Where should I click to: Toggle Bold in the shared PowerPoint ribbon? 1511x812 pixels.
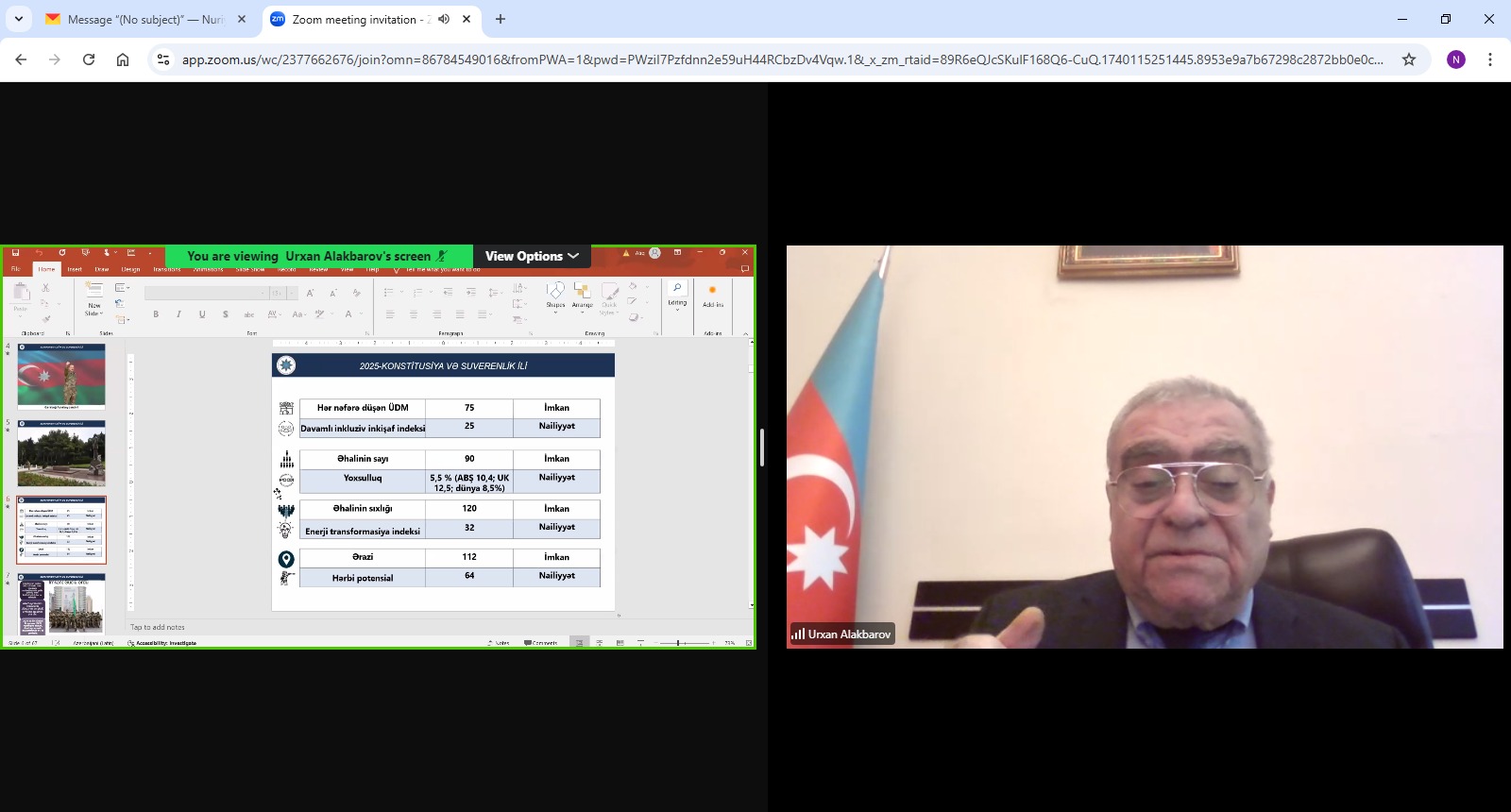156,314
